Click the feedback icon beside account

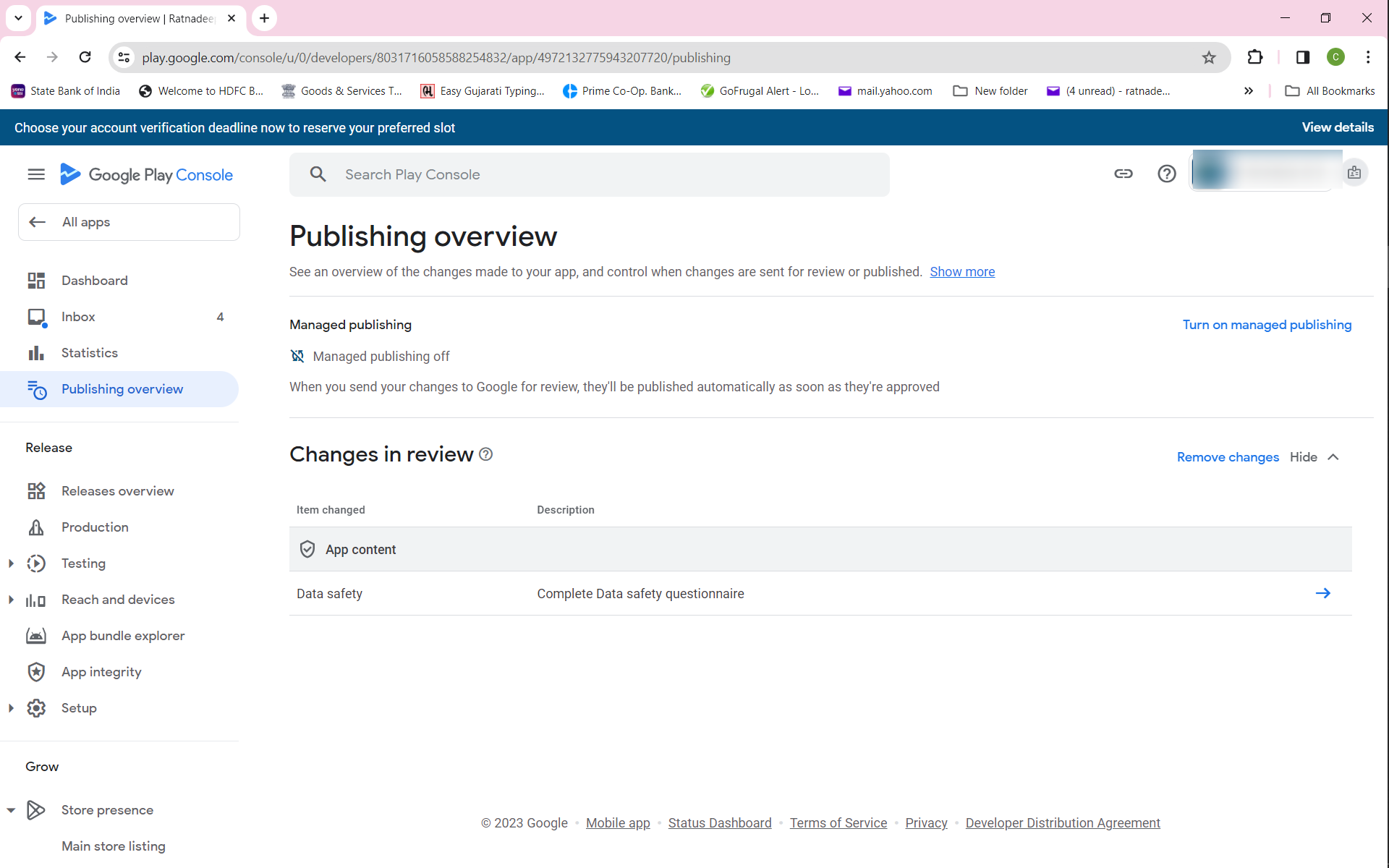pos(1354,173)
